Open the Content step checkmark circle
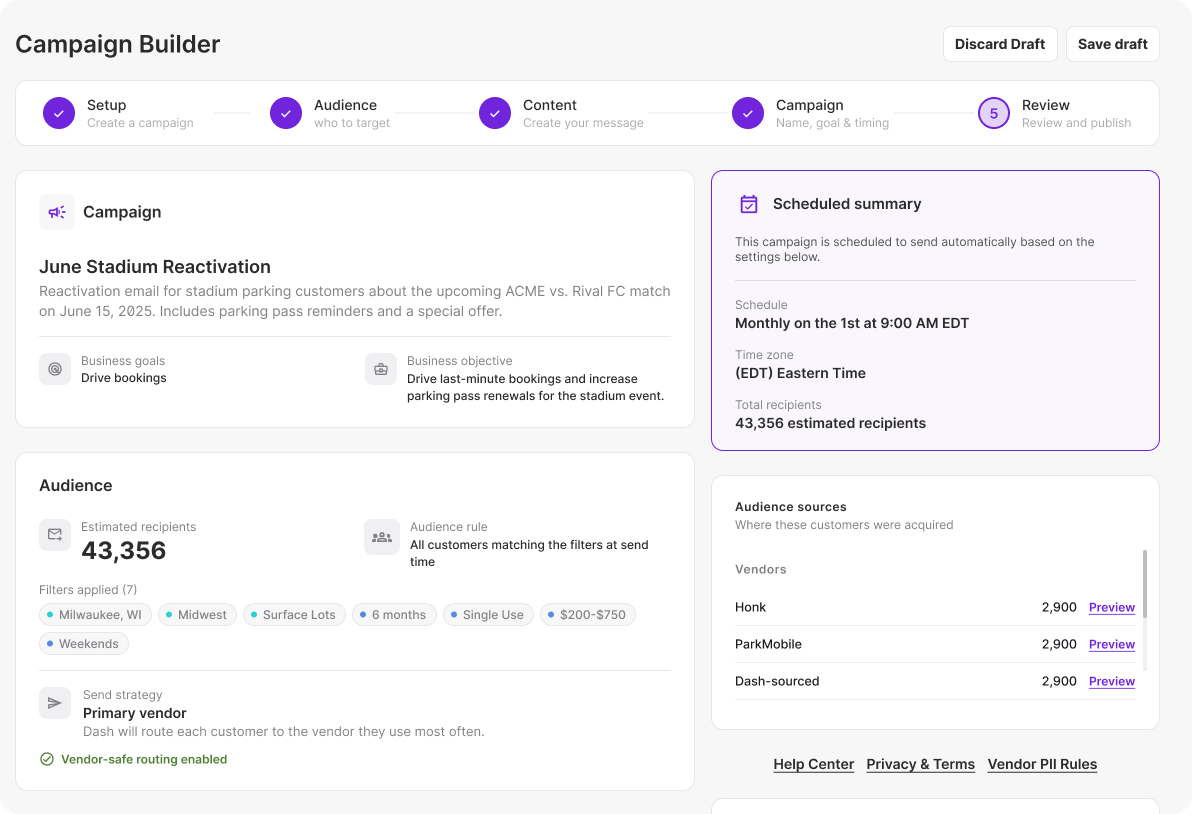1192x814 pixels. [x=495, y=113]
